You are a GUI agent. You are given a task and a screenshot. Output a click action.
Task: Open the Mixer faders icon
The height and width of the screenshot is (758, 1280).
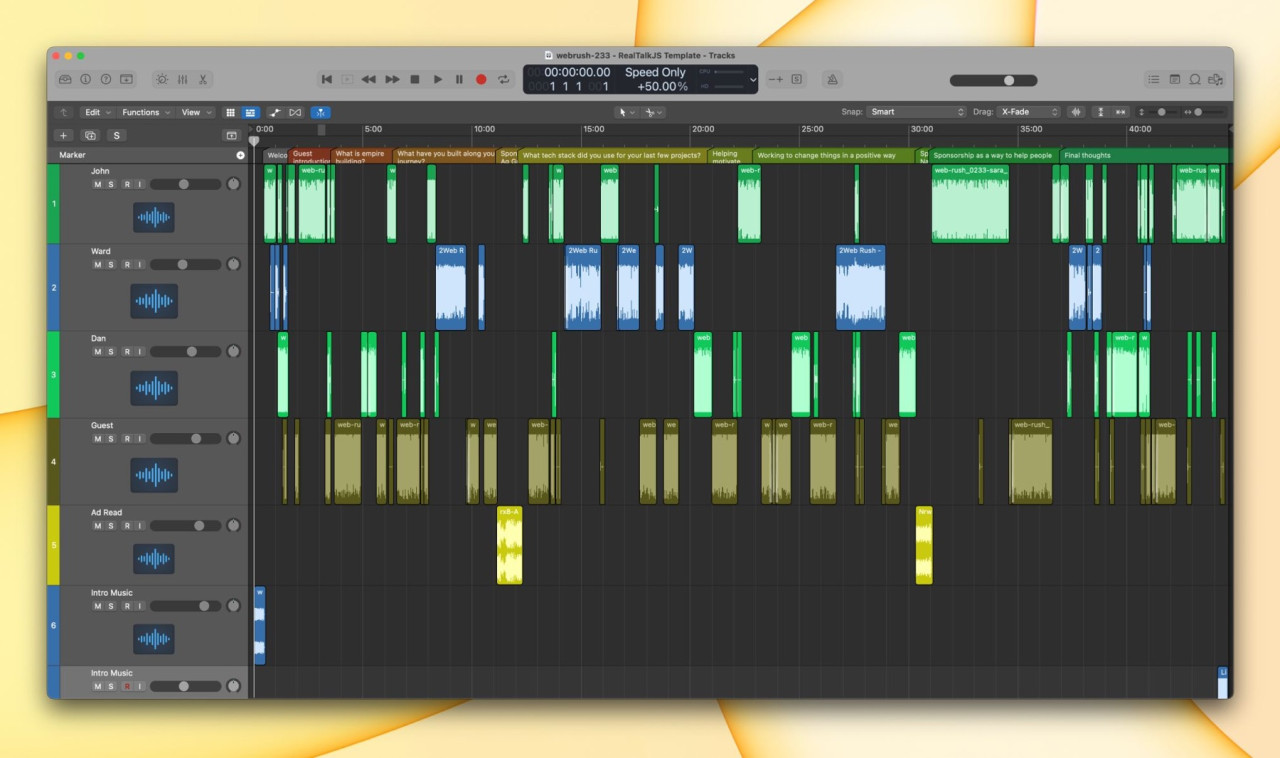click(x=184, y=79)
